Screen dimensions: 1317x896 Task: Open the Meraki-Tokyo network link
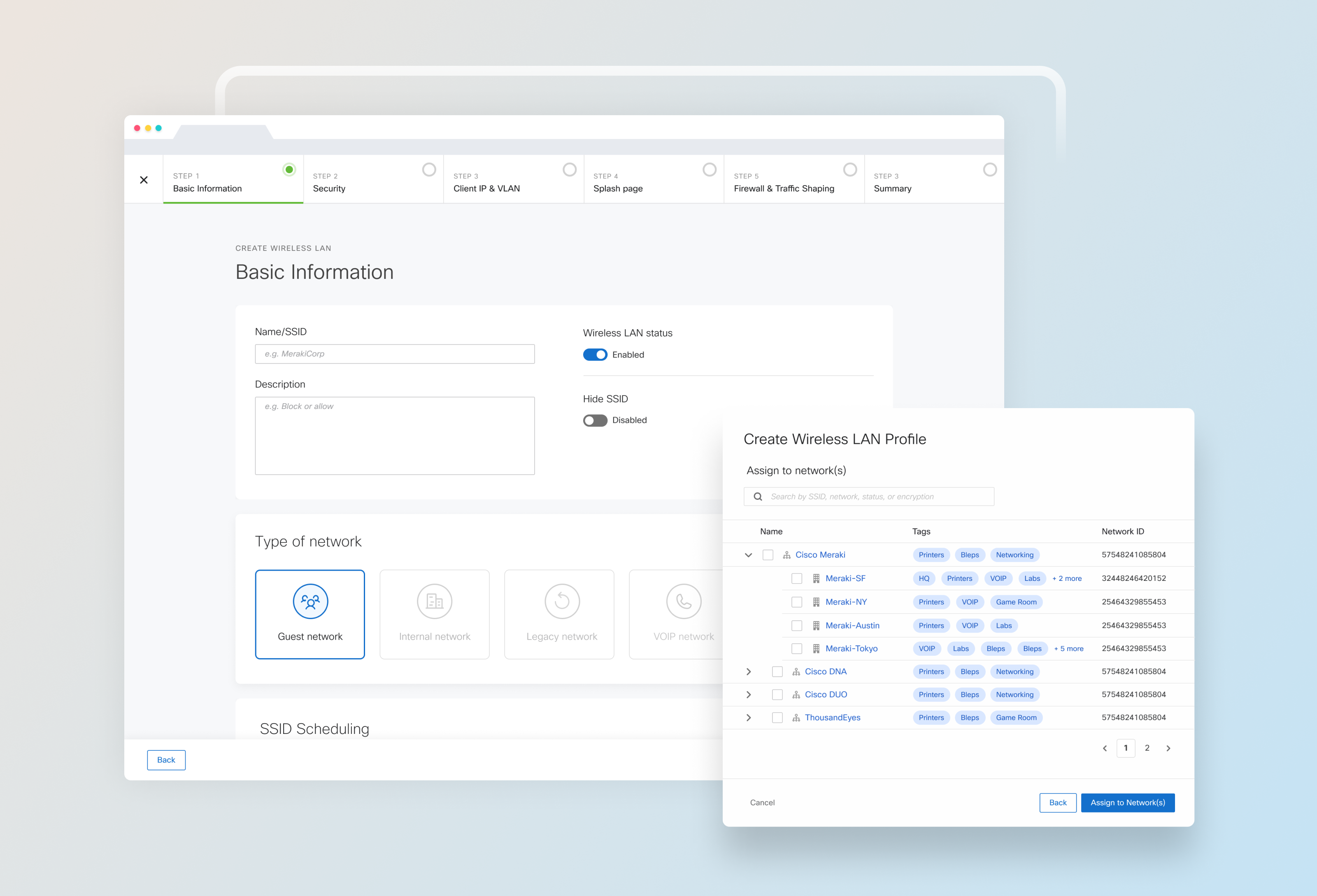pyautogui.click(x=851, y=648)
